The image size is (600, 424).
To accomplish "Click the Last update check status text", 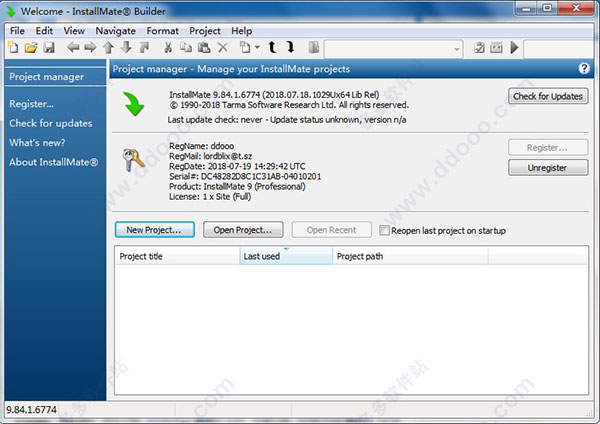I will tap(287, 120).
